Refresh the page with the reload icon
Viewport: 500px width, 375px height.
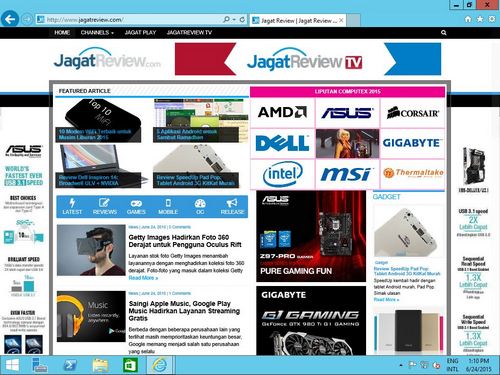pyautogui.click(x=242, y=20)
